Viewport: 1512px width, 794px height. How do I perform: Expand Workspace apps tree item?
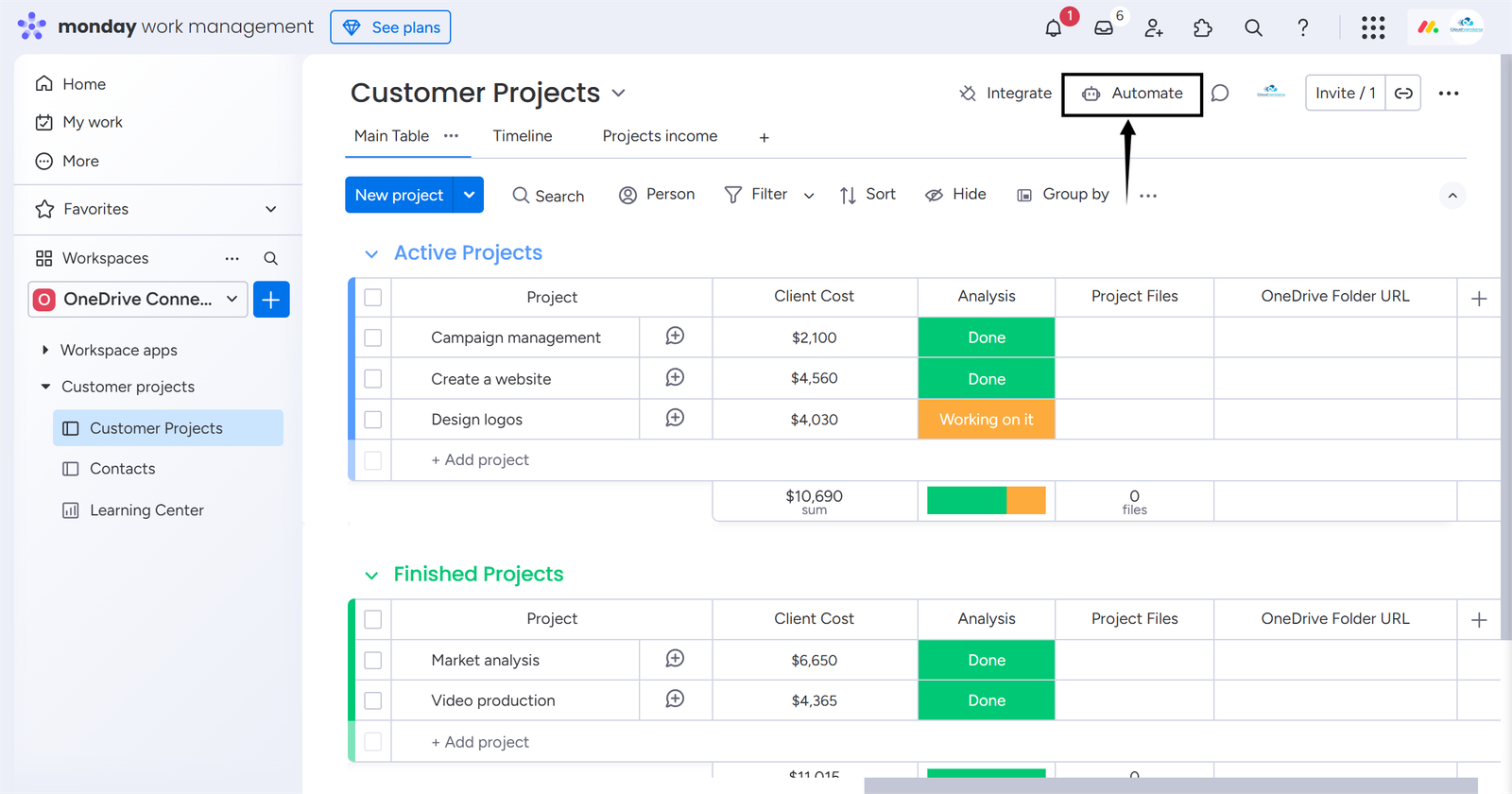point(45,350)
